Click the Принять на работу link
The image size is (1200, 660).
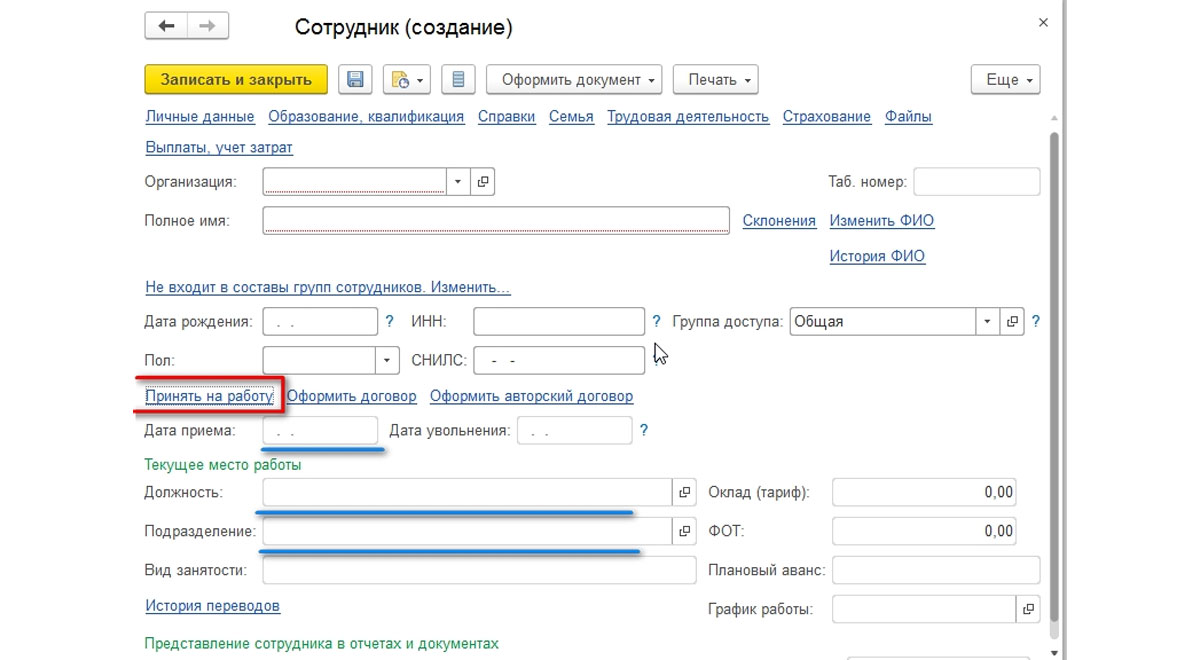pos(209,396)
